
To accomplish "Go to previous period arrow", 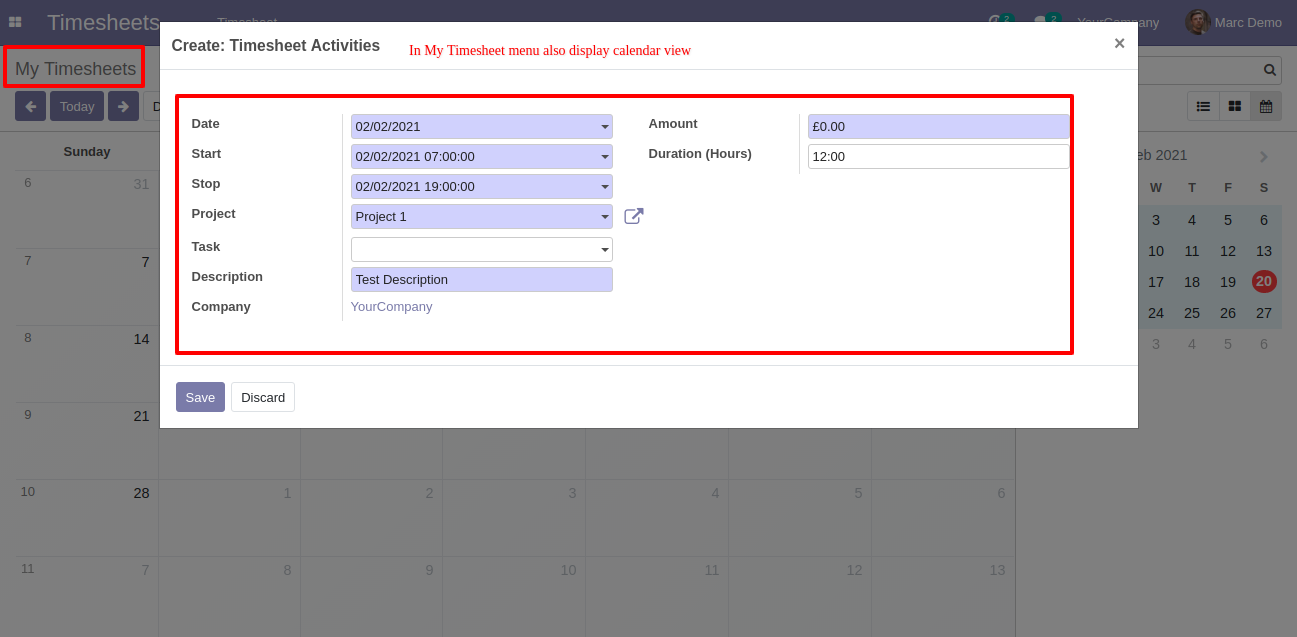I will (30, 106).
